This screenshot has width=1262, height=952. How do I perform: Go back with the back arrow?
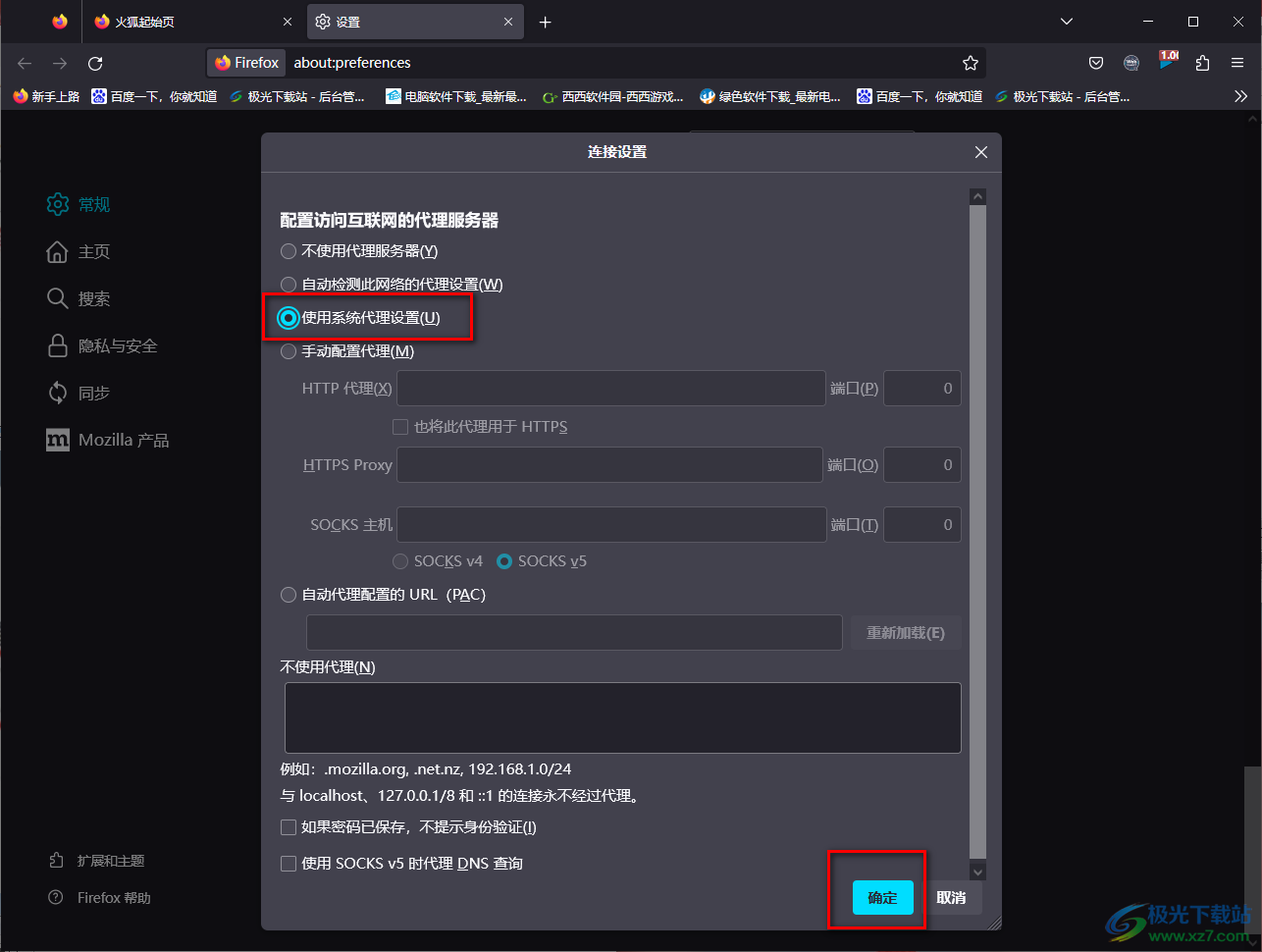pos(25,63)
